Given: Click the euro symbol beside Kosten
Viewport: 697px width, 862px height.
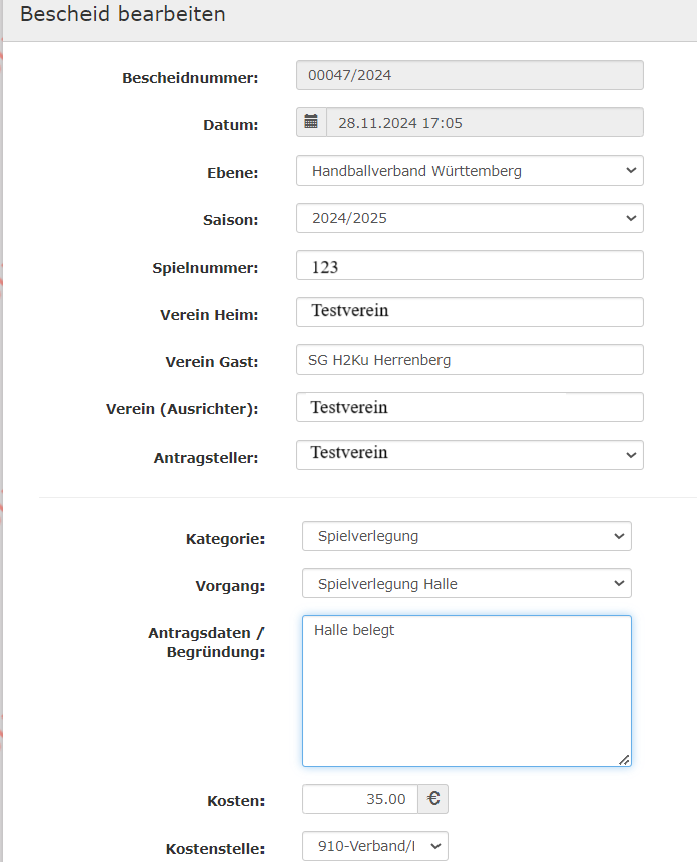Looking at the screenshot, I should coord(433,799).
